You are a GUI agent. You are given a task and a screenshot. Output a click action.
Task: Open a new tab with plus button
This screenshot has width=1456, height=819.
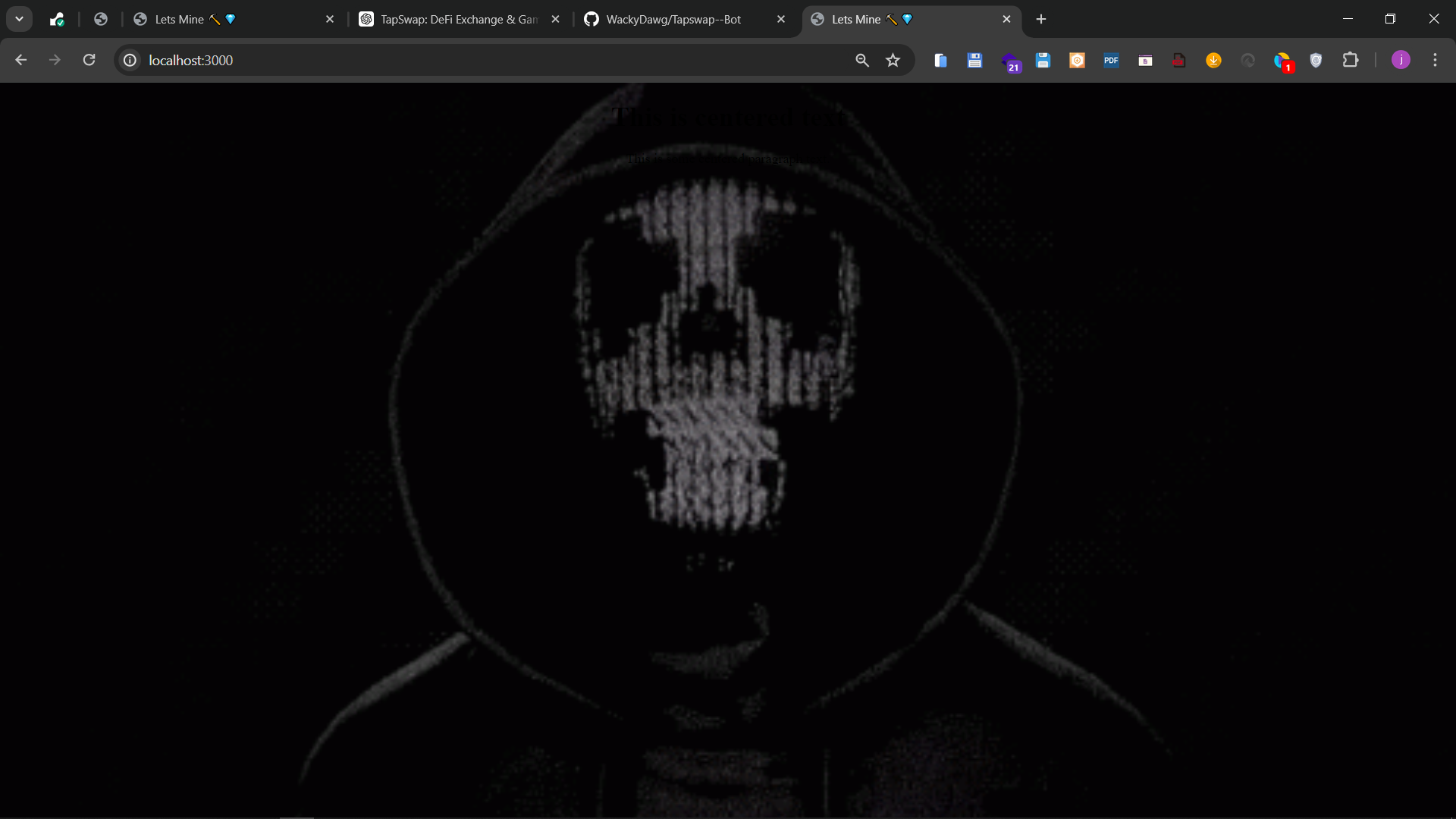pos(1041,19)
